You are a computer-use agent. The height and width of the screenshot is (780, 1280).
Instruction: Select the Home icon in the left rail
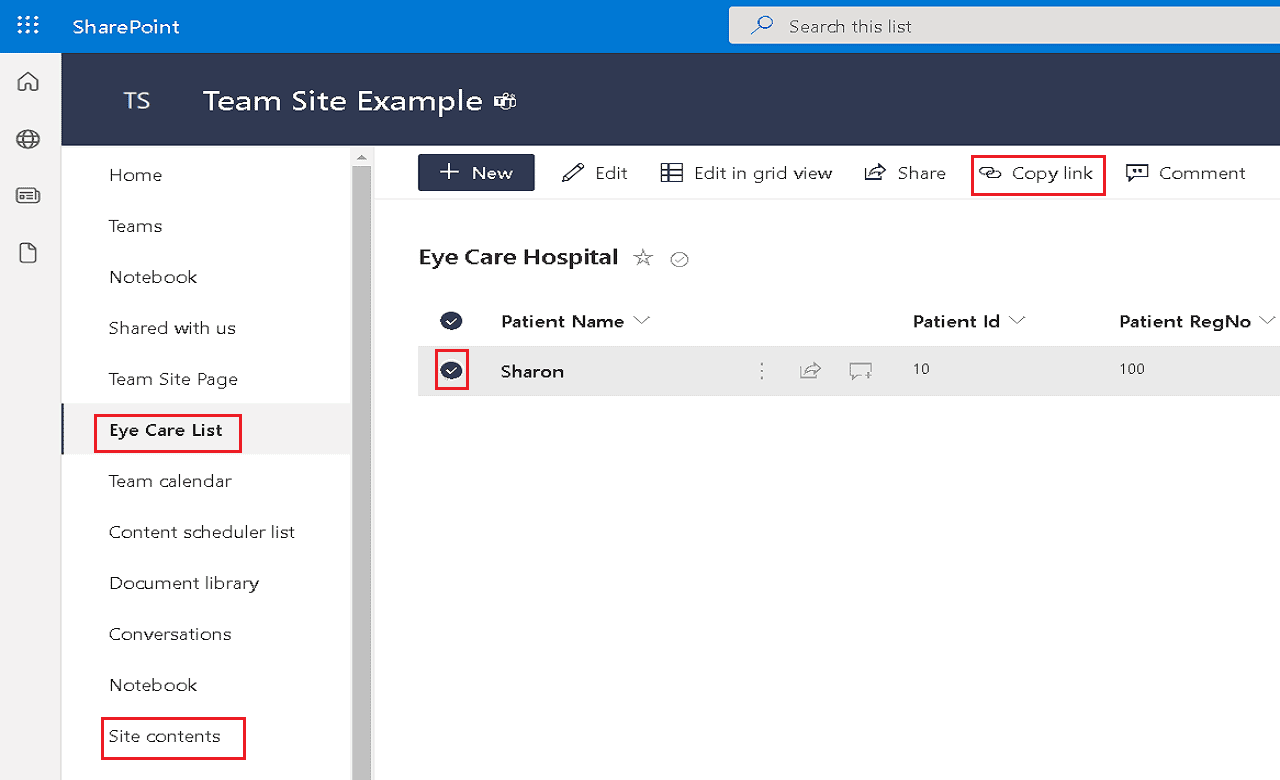29,82
